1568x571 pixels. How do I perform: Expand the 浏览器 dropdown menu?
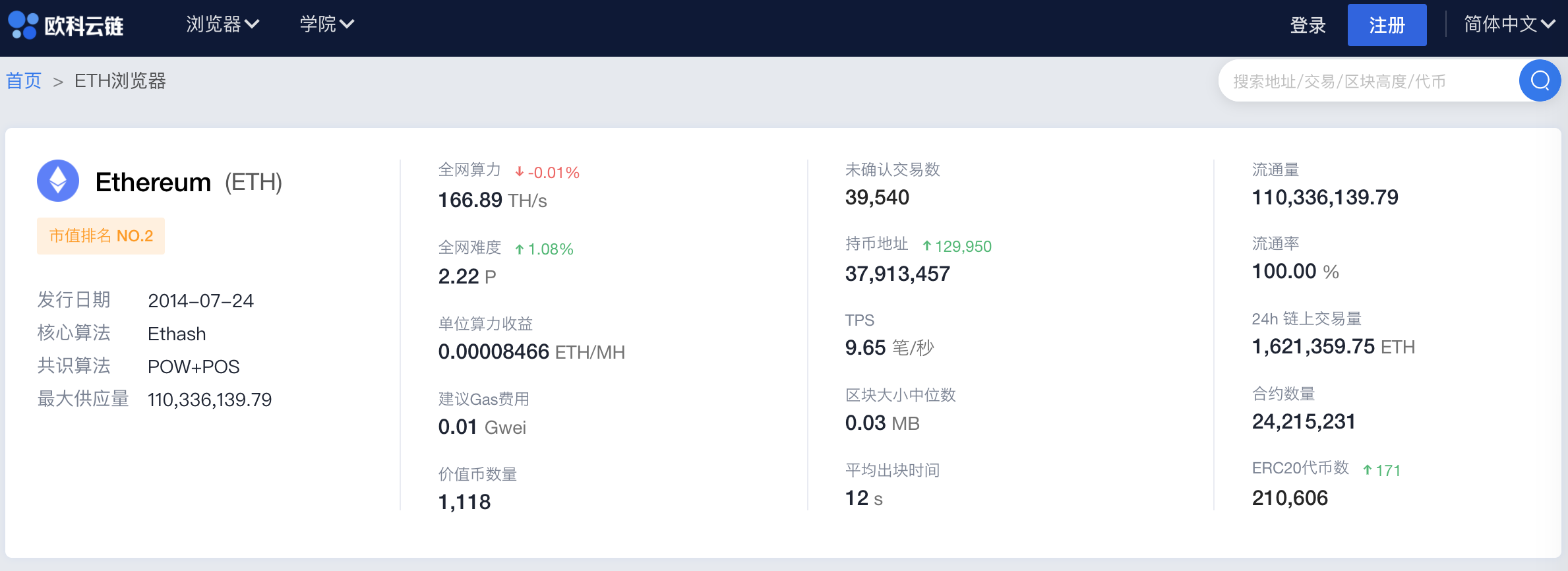coord(222,24)
